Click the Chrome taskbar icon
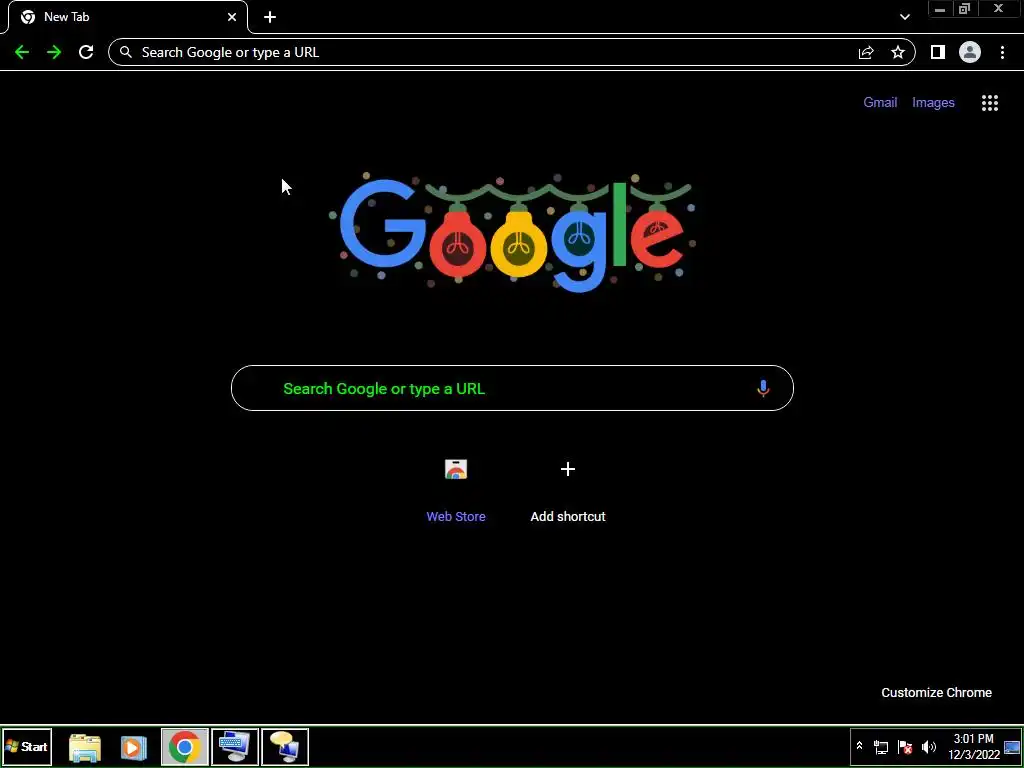Viewport: 1024px width, 768px height. 185,747
